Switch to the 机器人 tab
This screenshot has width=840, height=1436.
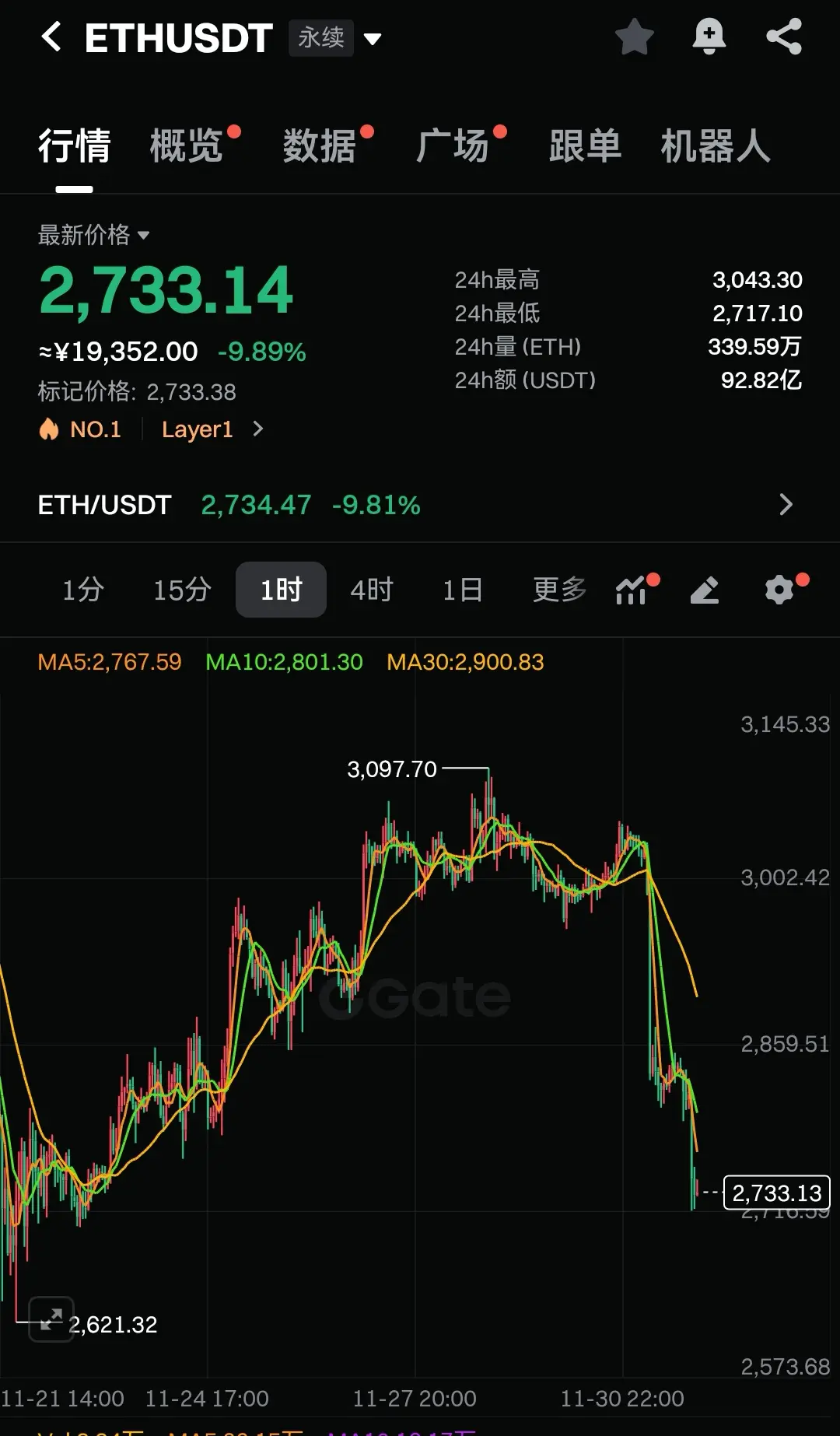tap(716, 145)
